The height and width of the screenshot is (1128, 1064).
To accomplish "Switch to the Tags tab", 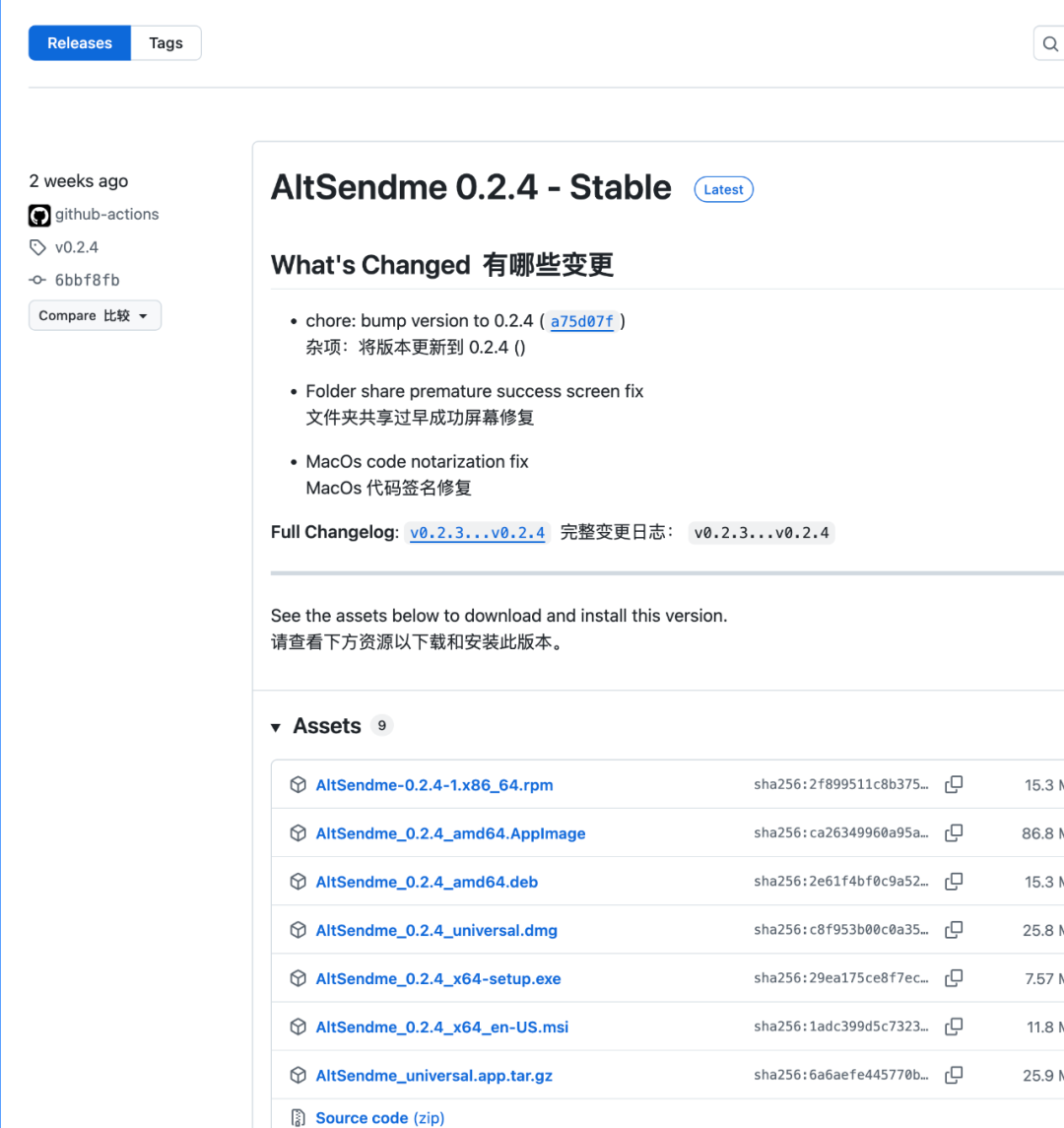I will (166, 43).
